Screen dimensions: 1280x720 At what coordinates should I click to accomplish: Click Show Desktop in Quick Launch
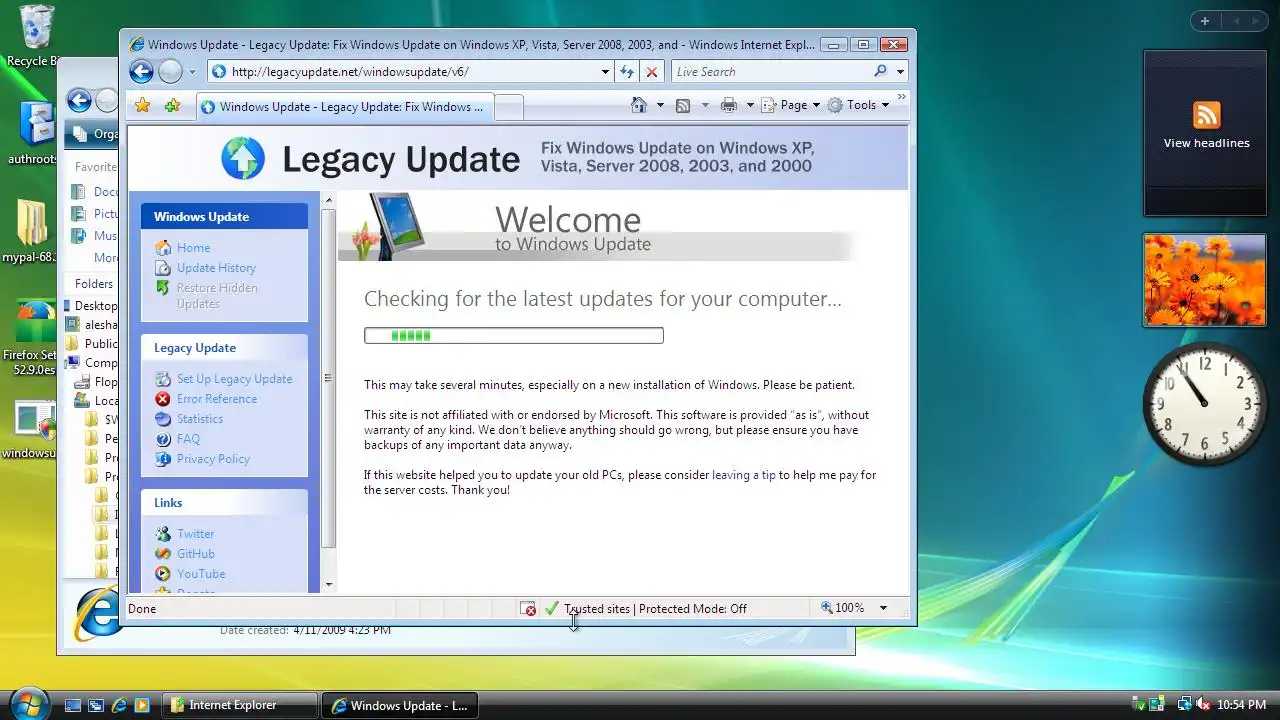click(73, 705)
